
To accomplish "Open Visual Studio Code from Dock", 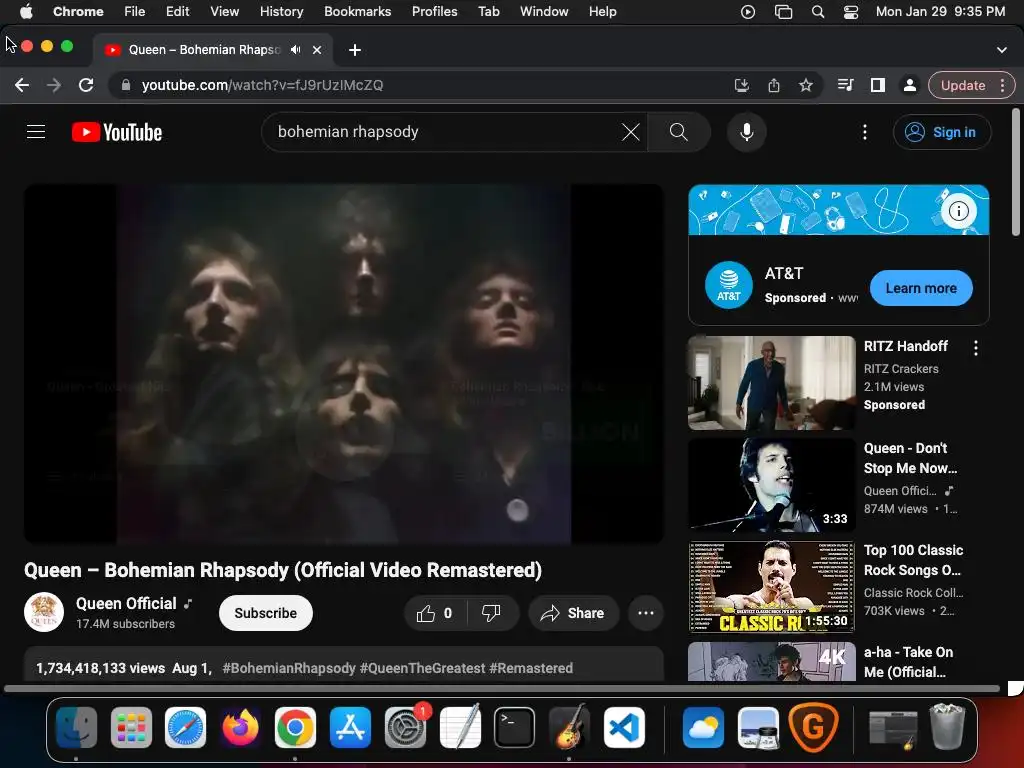I will 624,727.
